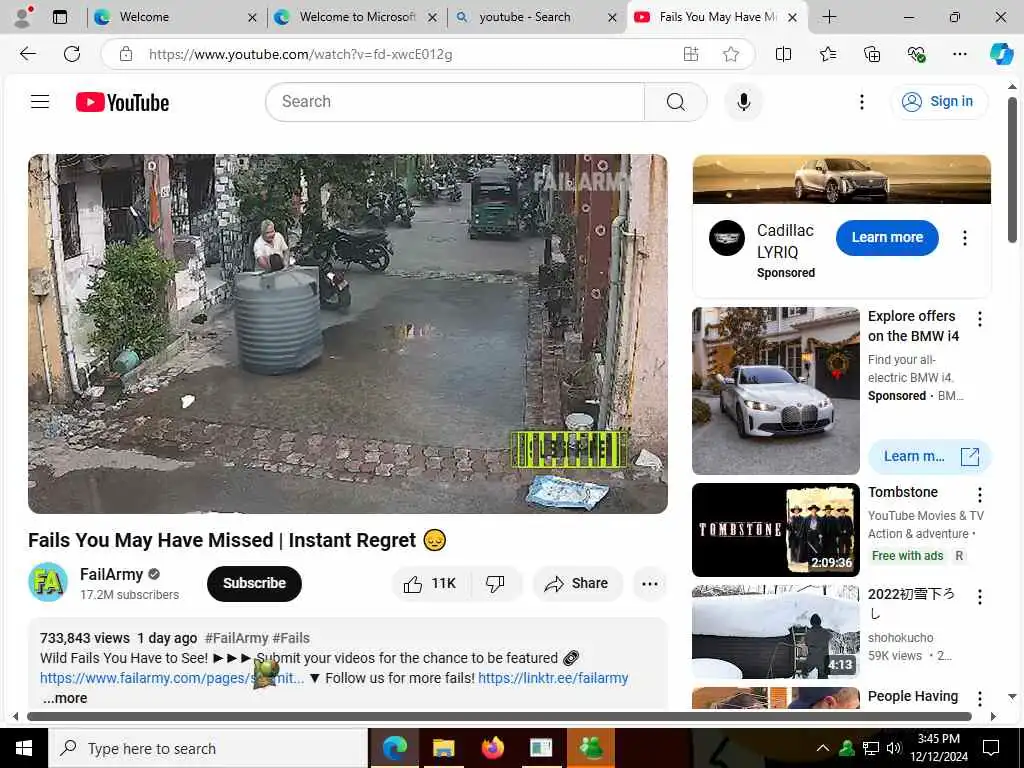Open a new browser tab

829,17
